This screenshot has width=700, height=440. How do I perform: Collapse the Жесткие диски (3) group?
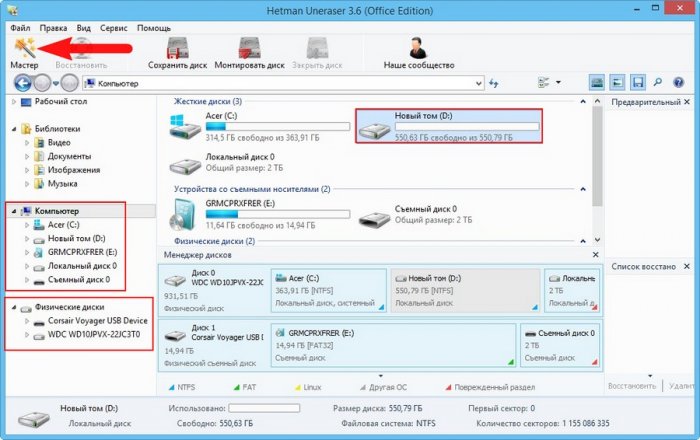(583, 102)
